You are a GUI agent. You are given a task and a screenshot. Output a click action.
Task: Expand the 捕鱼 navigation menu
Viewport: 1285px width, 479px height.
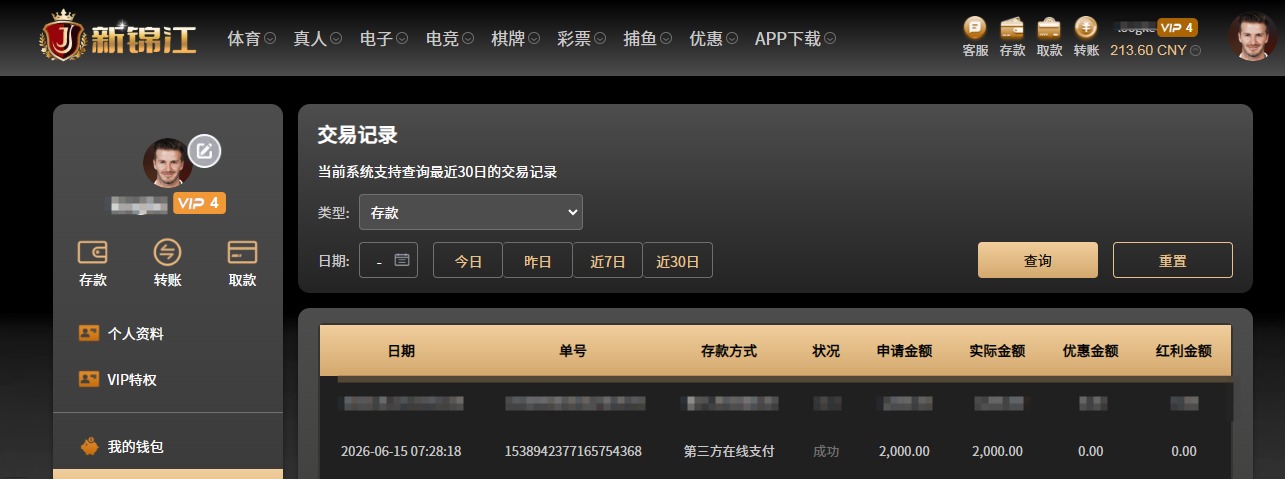648,38
